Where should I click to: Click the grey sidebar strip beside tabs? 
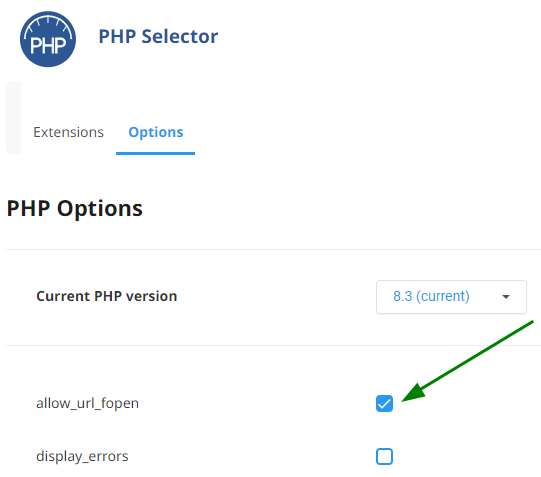[13, 118]
